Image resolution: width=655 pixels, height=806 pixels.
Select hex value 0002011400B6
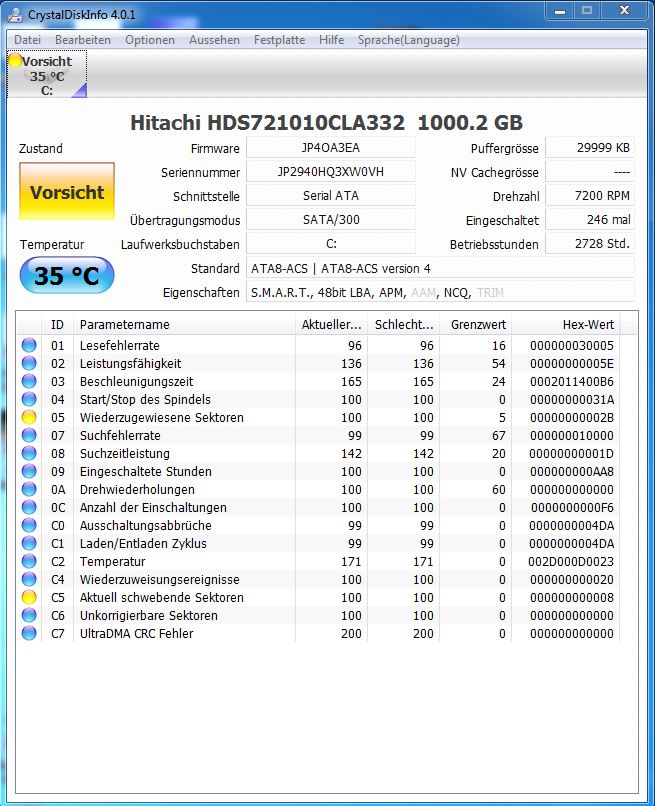click(572, 381)
